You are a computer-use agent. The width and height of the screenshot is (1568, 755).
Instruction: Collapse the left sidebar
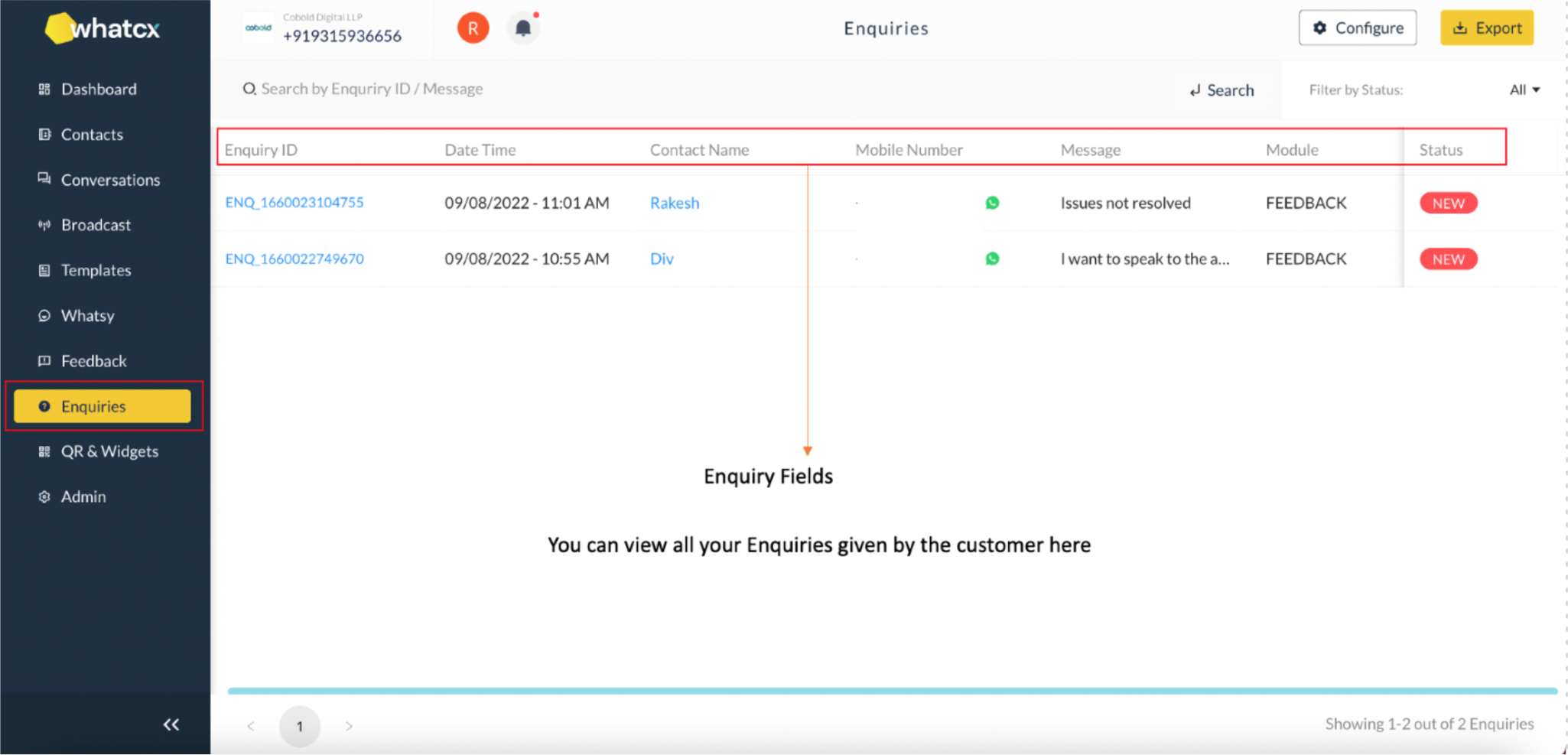(x=171, y=724)
